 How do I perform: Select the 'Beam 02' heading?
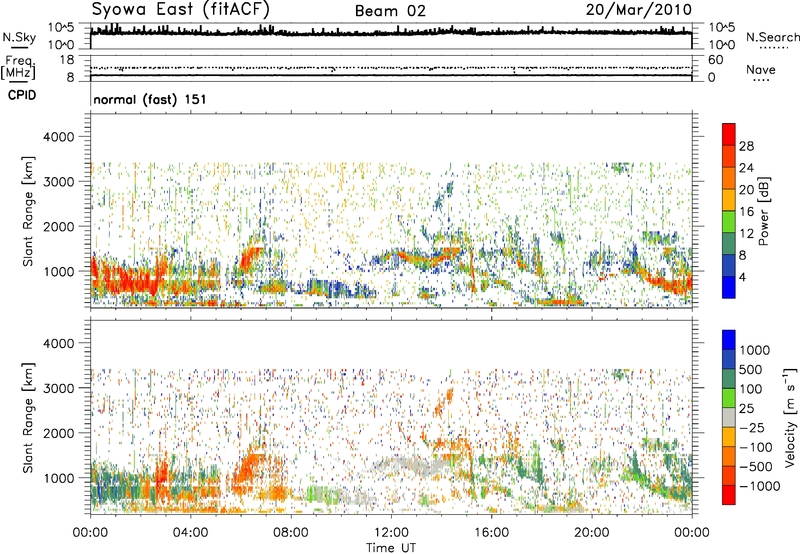point(390,11)
